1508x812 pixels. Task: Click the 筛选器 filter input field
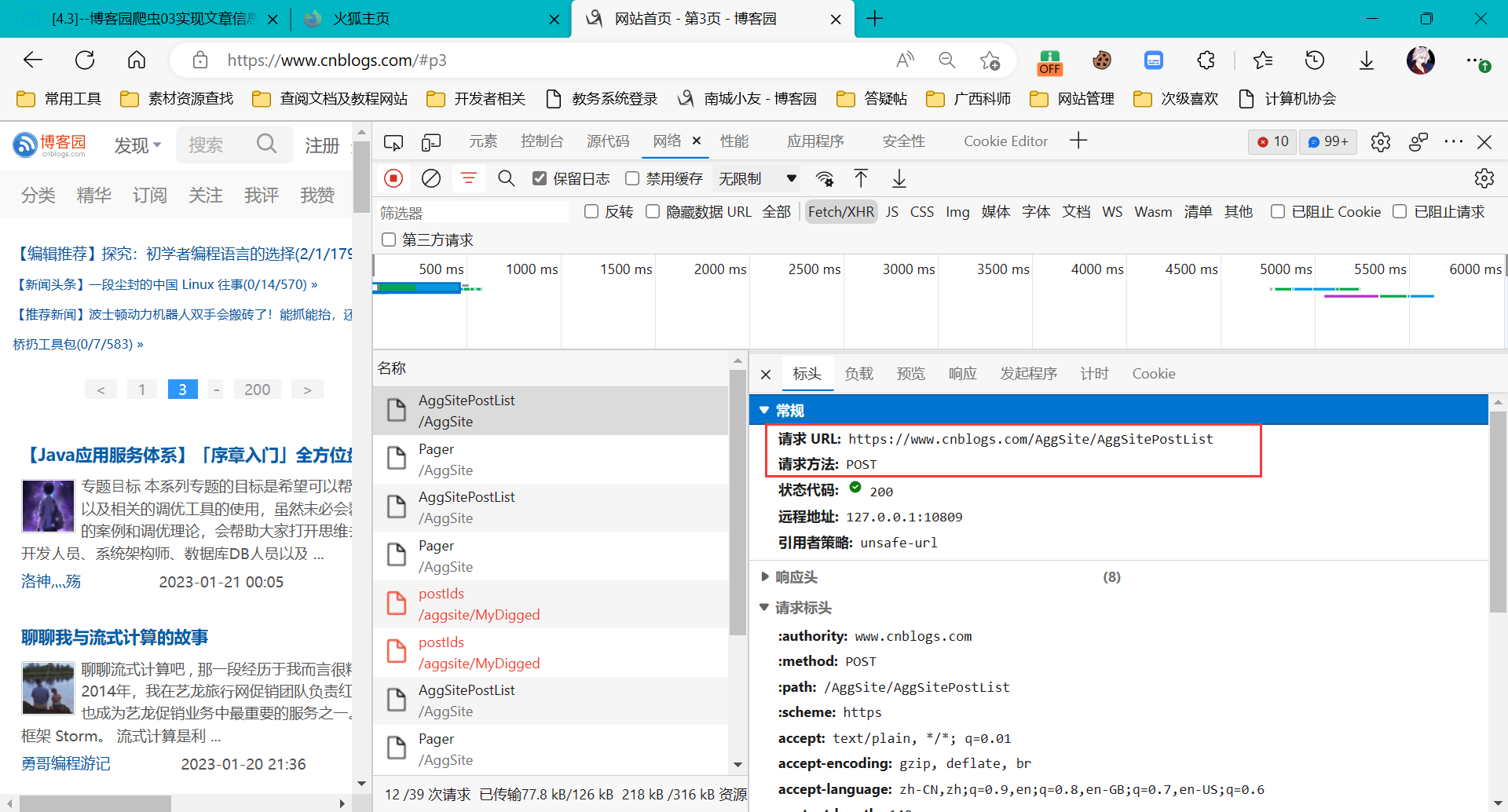[473, 213]
